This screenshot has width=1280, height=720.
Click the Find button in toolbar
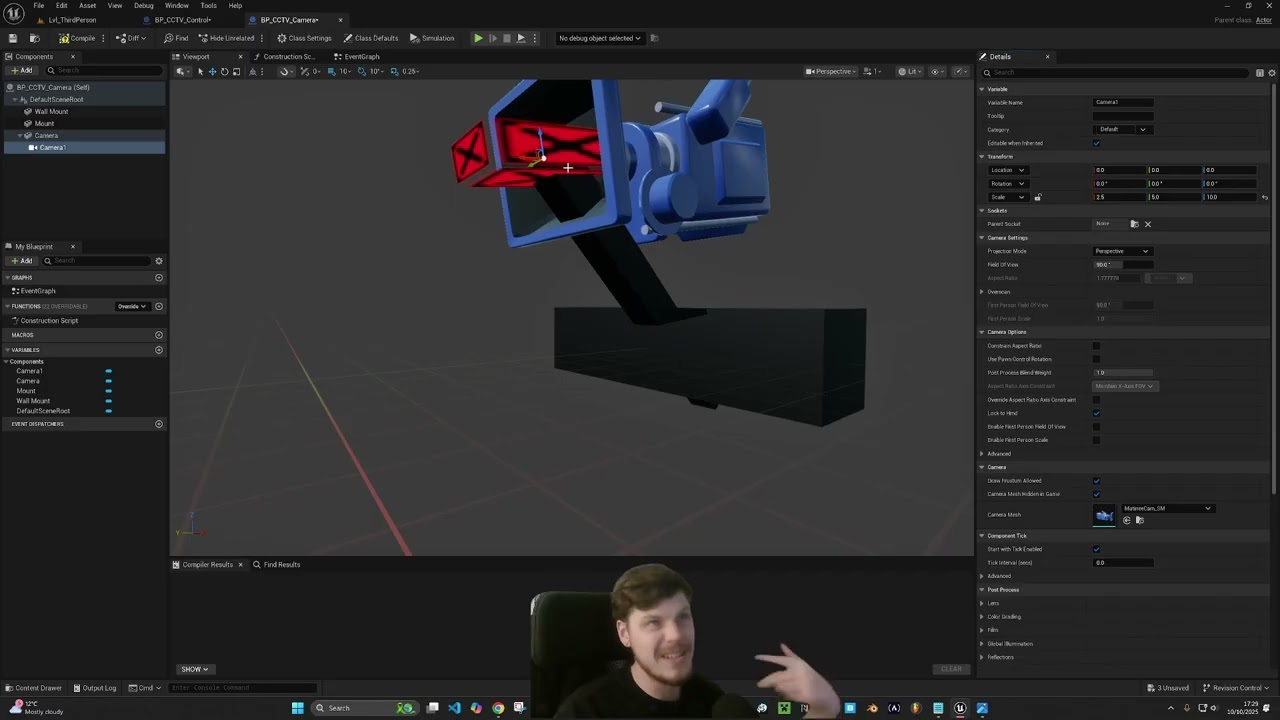pyautogui.click(x=176, y=38)
